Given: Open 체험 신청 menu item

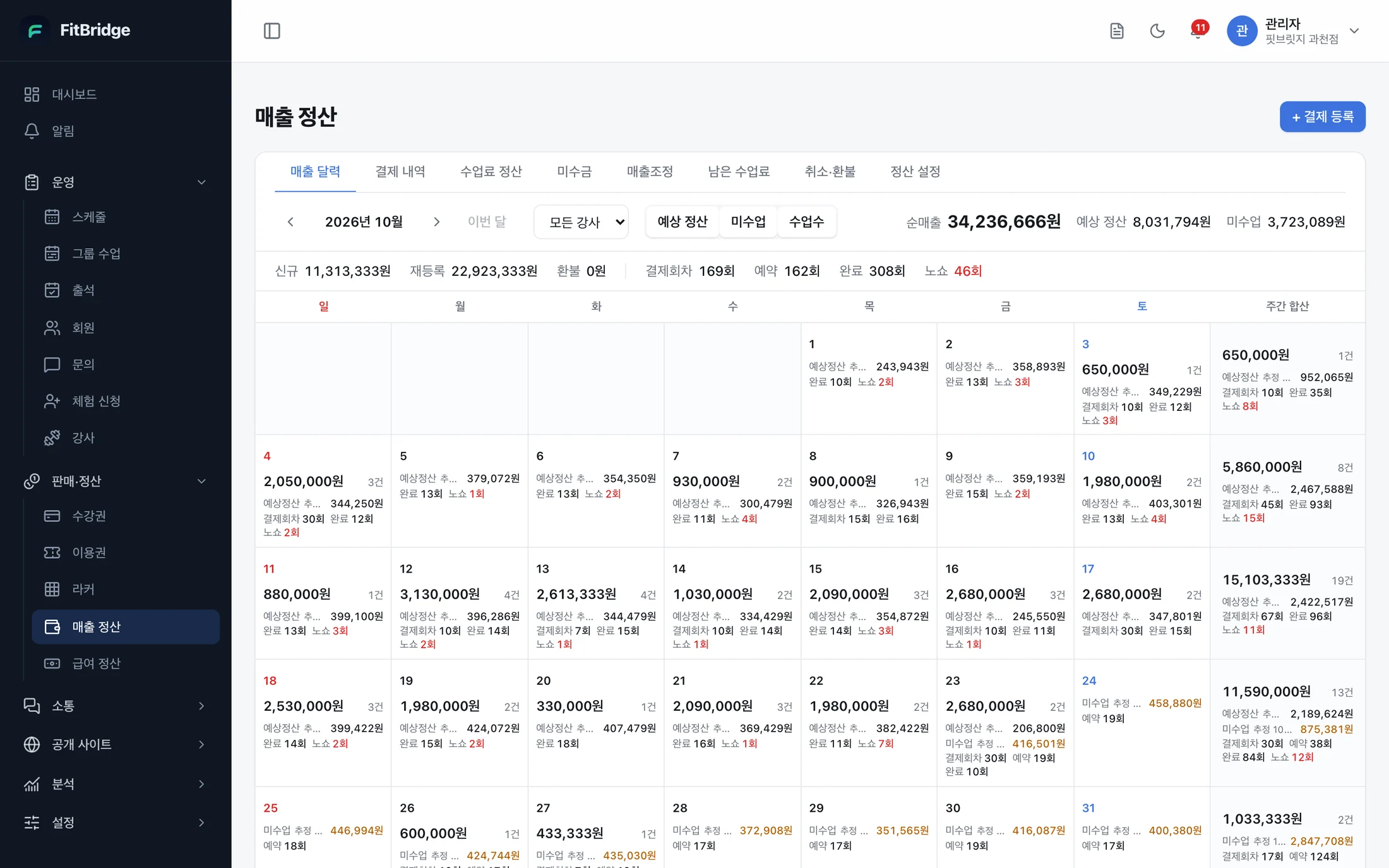Looking at the screenshot, I should (x=126, y=401).
